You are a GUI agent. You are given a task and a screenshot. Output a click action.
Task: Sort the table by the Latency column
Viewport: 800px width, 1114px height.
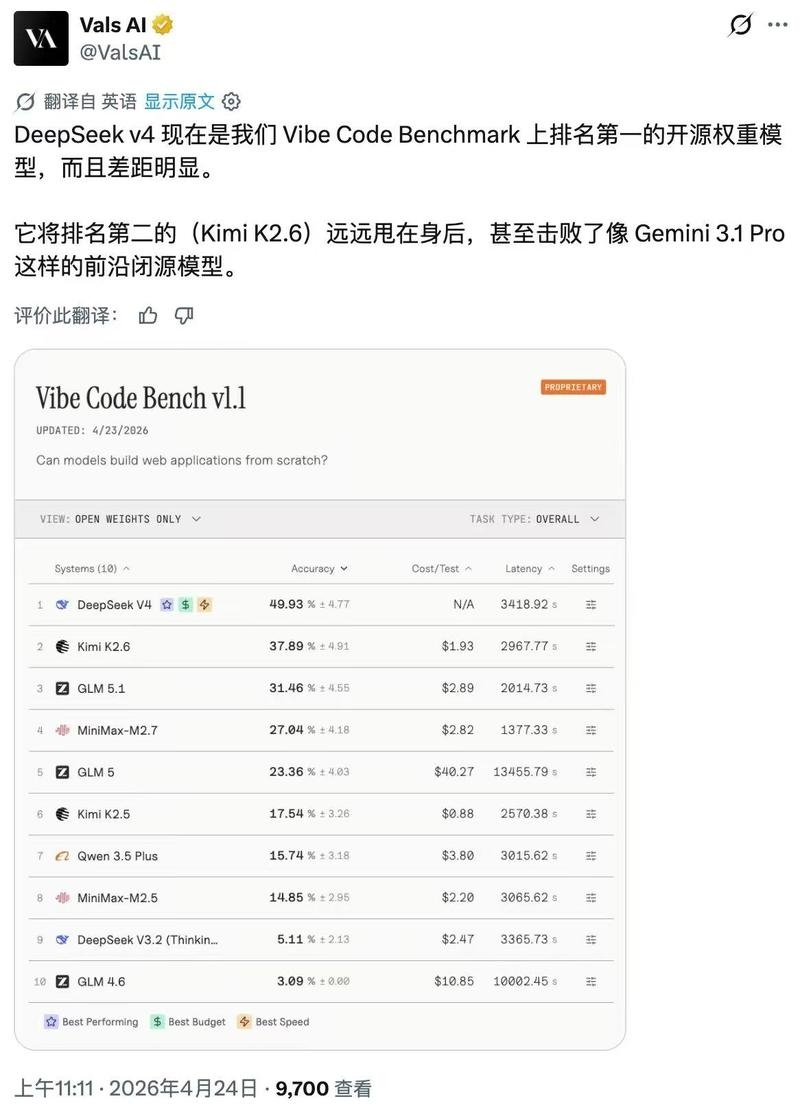(530, 568)
